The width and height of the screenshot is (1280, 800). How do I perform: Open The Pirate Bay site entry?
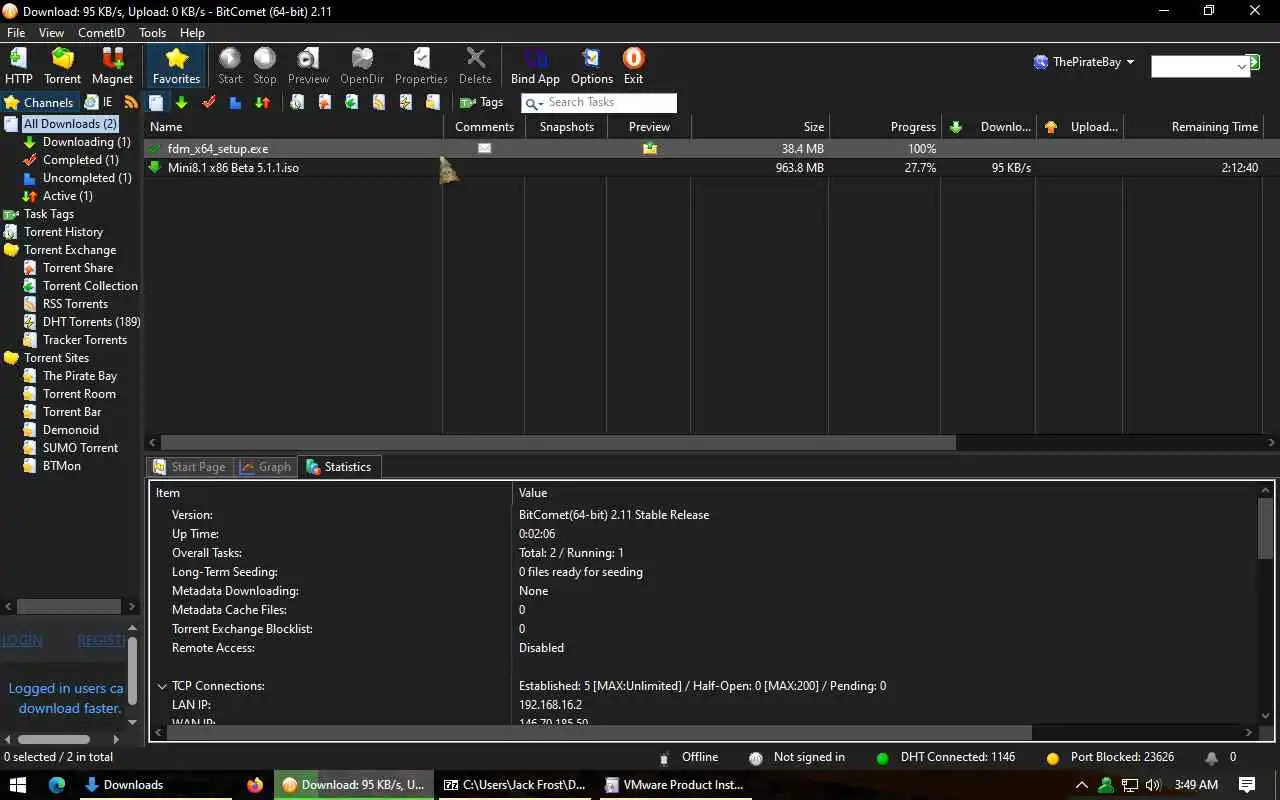coord(80,376)
